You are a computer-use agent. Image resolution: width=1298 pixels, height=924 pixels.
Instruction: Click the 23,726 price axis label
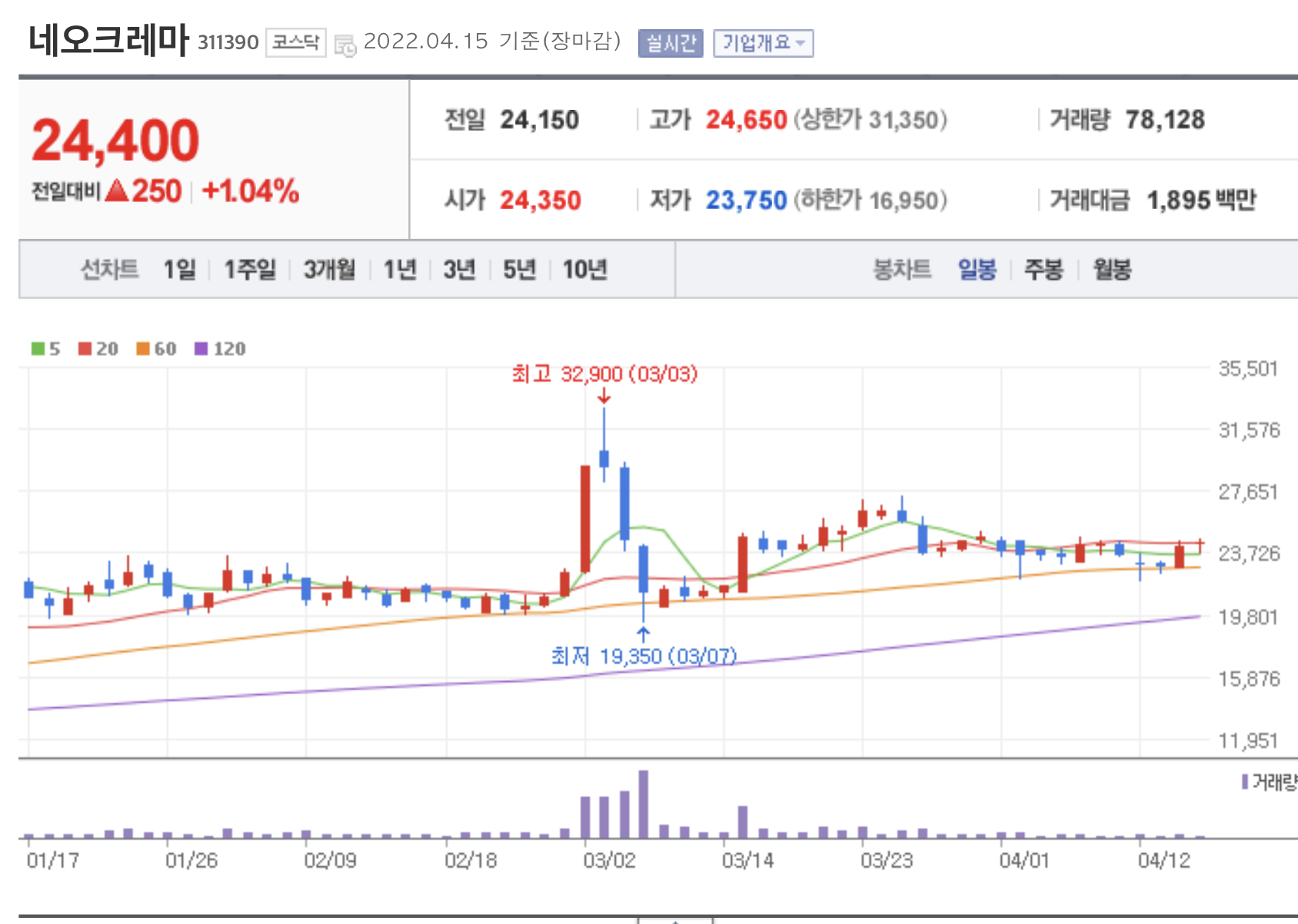[1249, 553]
